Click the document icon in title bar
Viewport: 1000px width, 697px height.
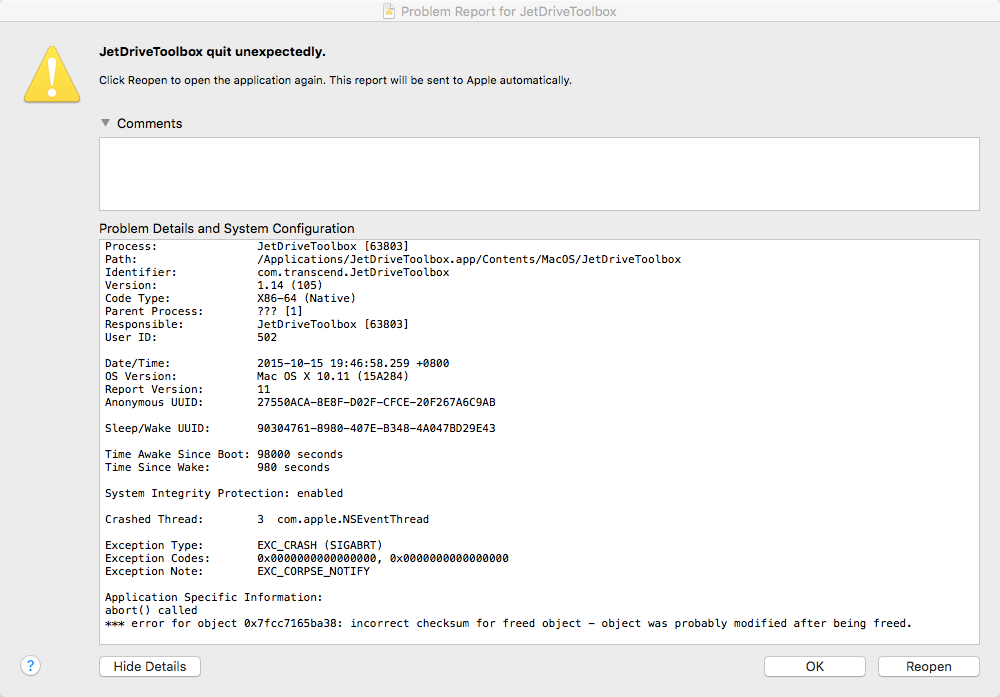click(388, 11)
